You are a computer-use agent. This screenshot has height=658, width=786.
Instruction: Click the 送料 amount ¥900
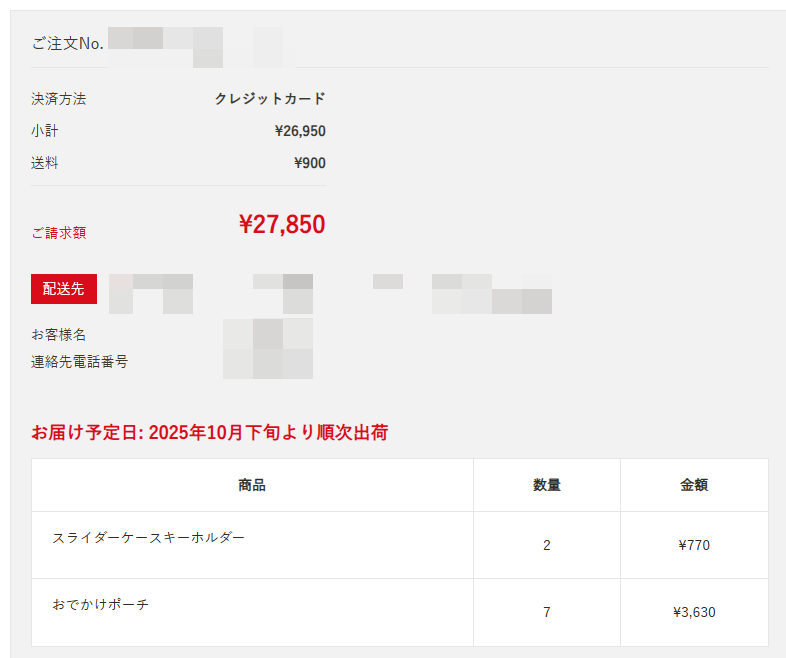[x=310, y=163]
